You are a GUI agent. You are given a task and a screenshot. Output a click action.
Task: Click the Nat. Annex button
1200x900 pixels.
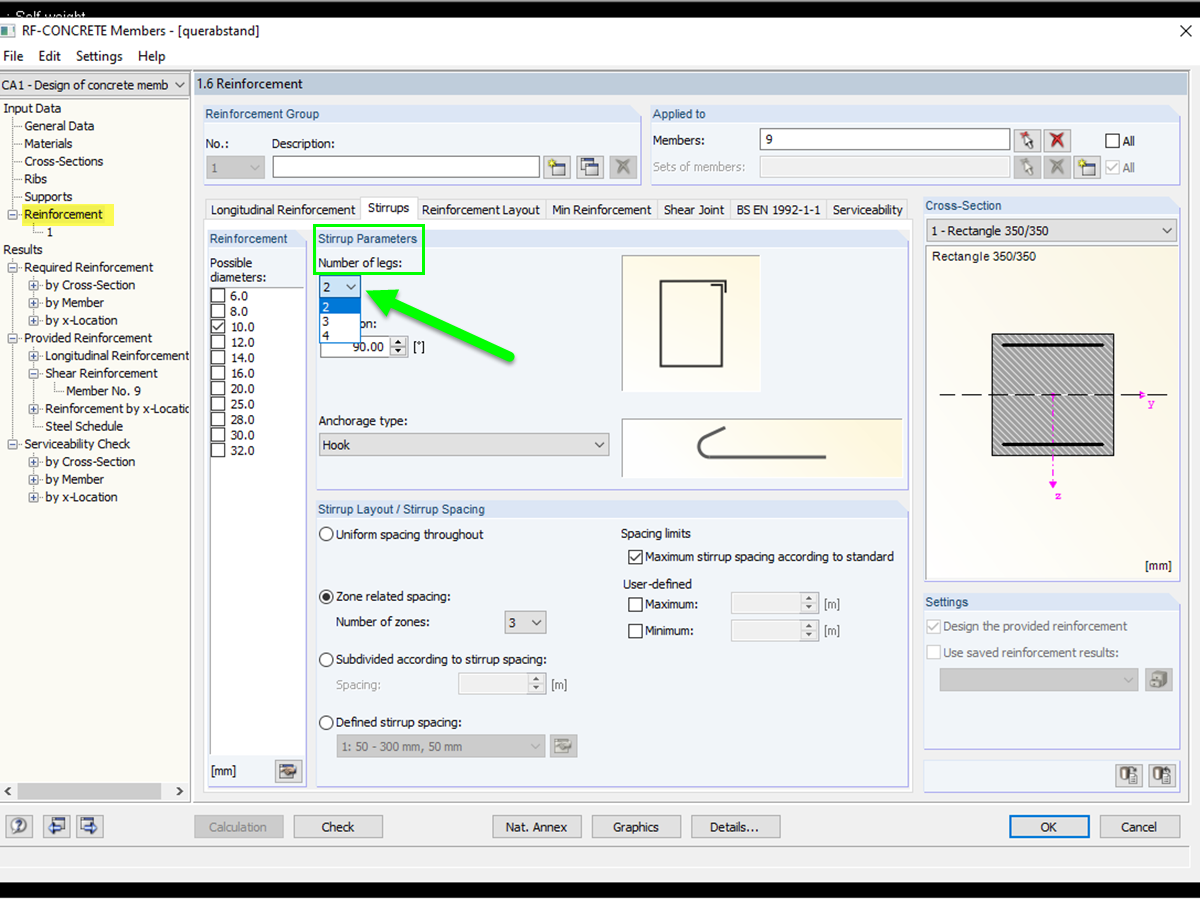click(x=536, y=827)
